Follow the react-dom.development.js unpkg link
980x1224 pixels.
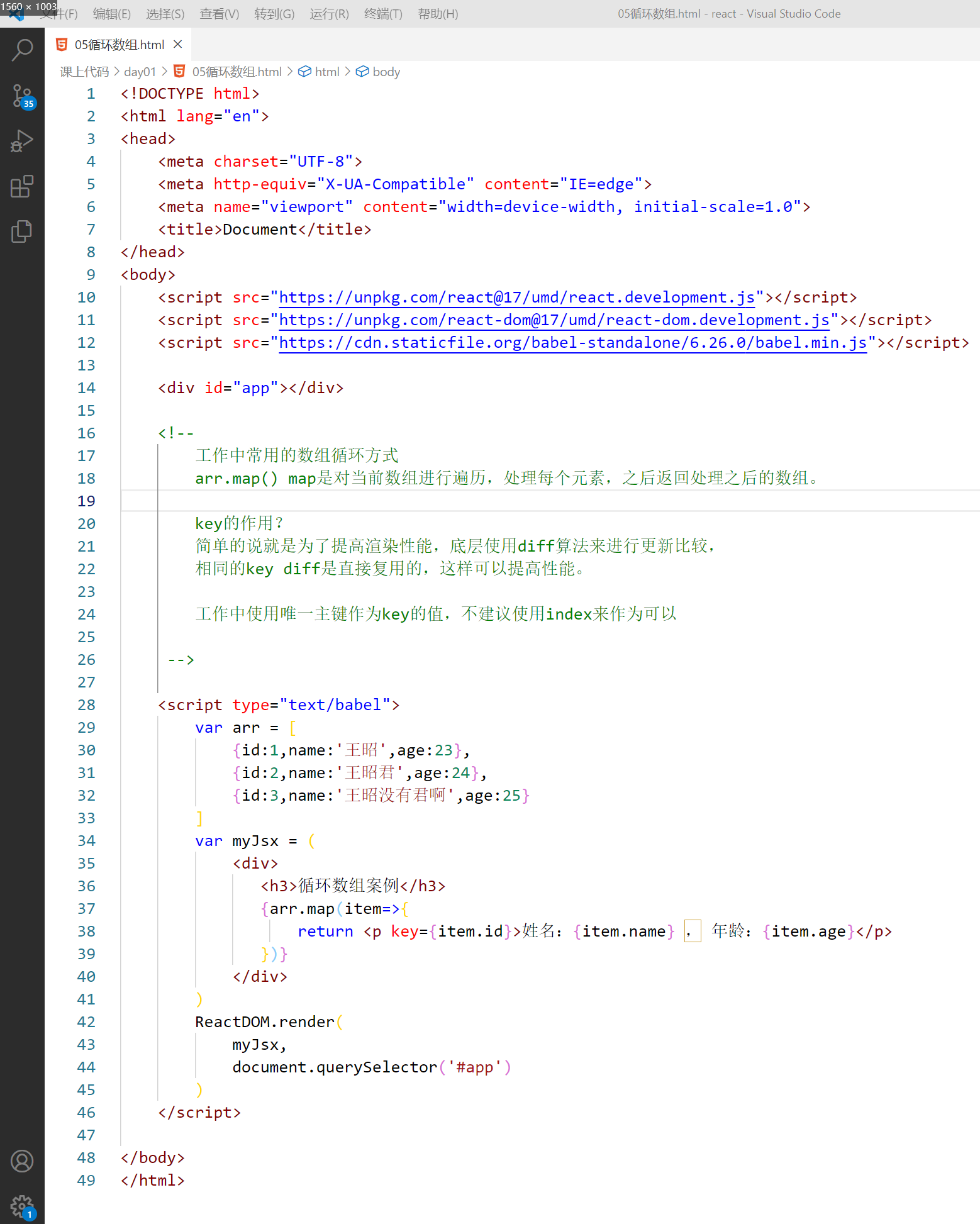coord(554,320)
